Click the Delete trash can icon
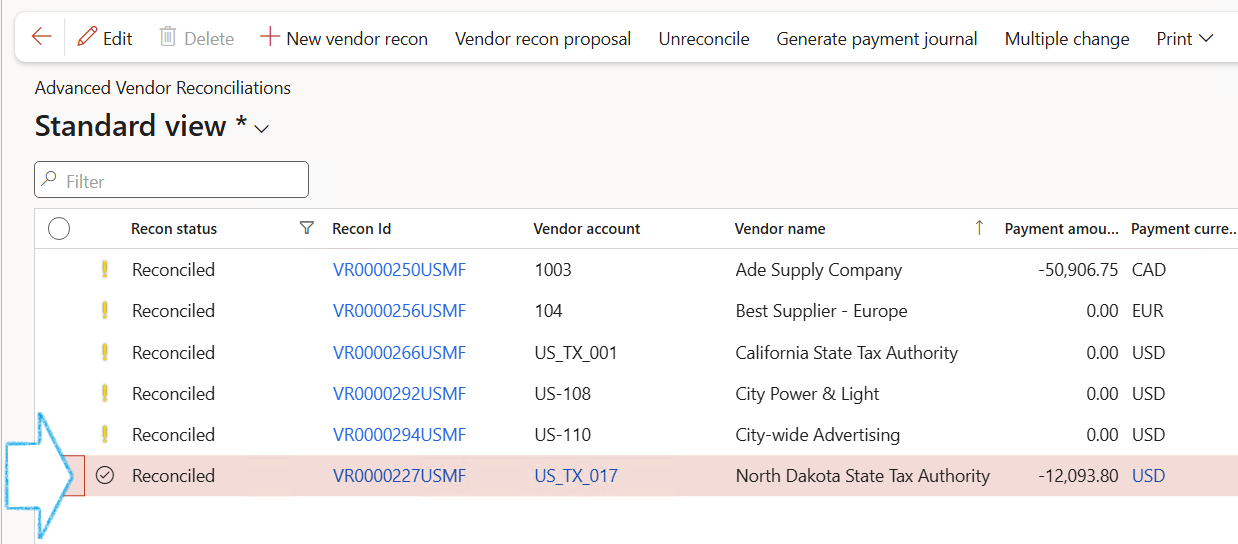 click(167, 37)
